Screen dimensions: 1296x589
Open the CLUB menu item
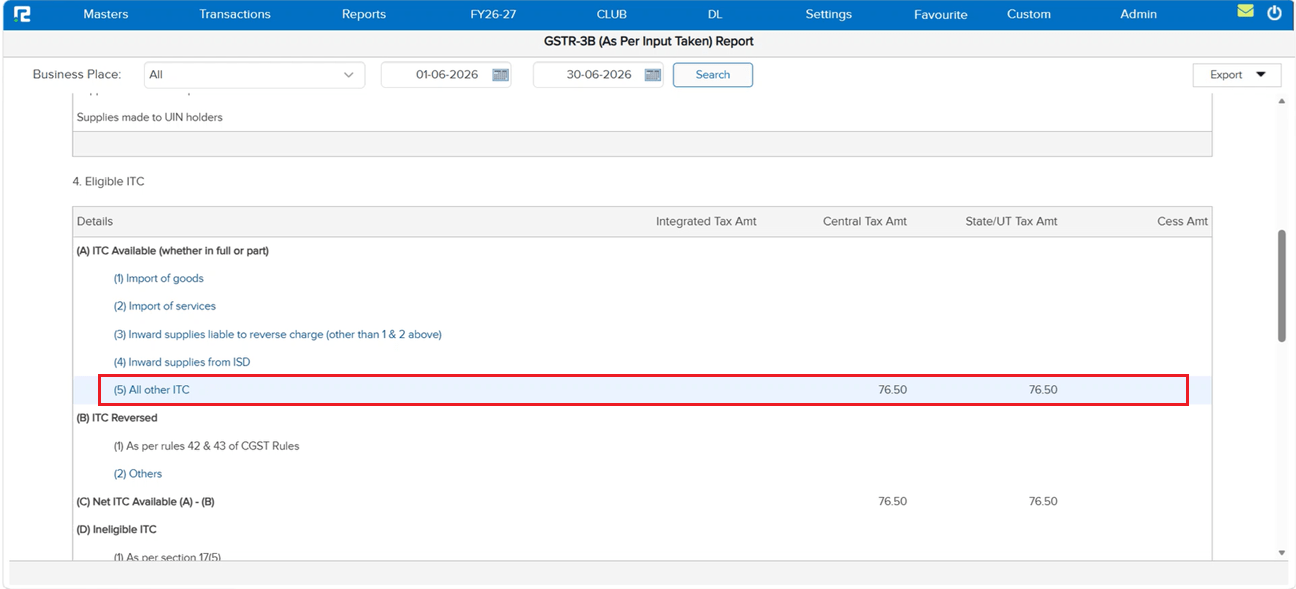[x=611, y=14]
